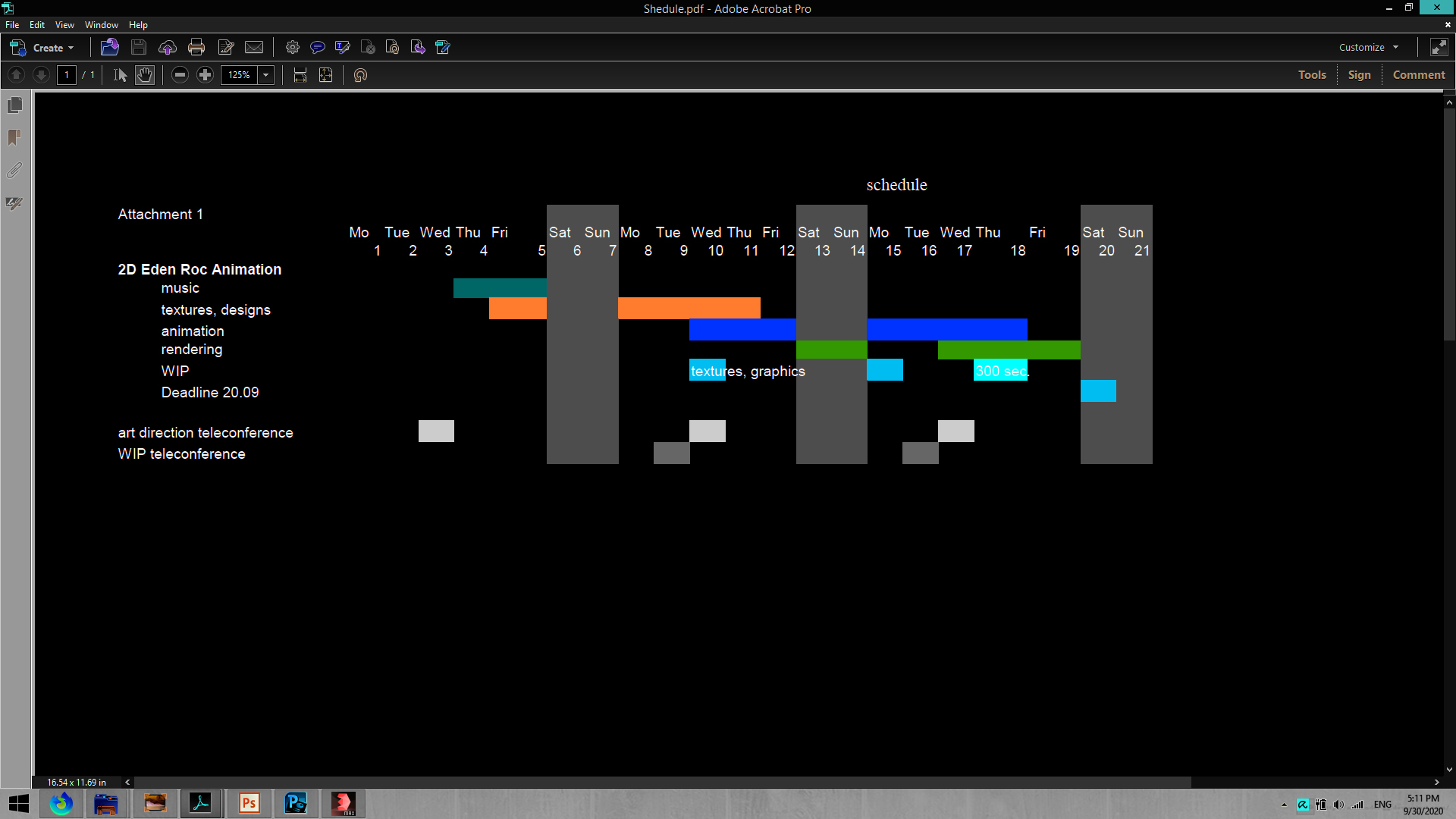Toggle the text Select tool
The width and height of the screenshot is (1456, 819).
click(120, 75)
